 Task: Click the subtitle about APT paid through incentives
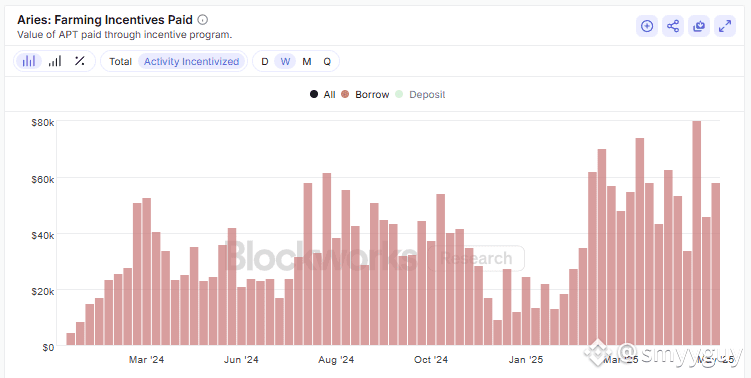pos(125,34)
